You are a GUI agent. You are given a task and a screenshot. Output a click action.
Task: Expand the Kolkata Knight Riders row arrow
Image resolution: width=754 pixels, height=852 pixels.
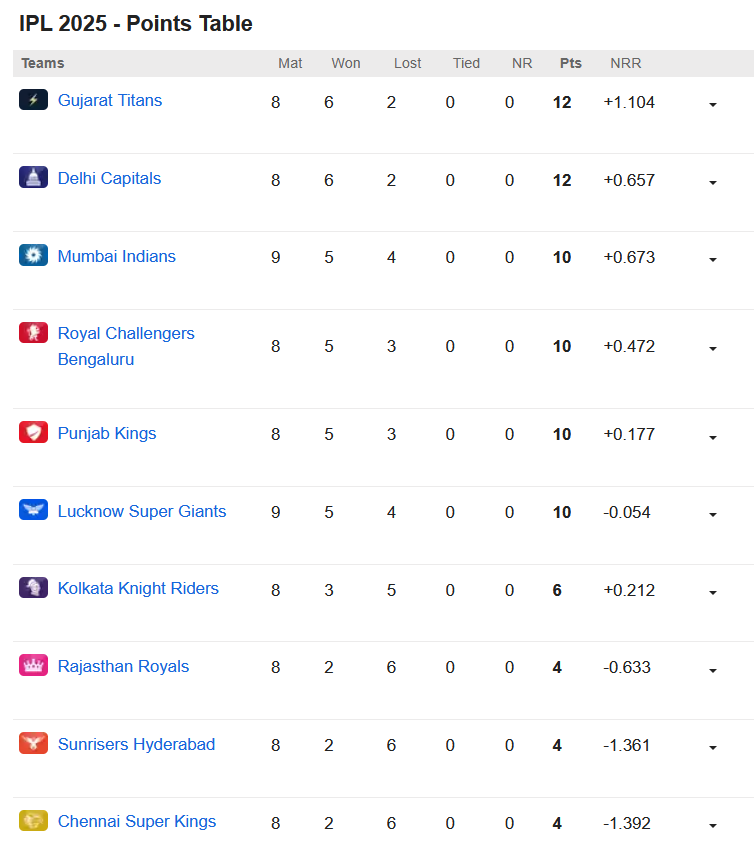(713, 592)
